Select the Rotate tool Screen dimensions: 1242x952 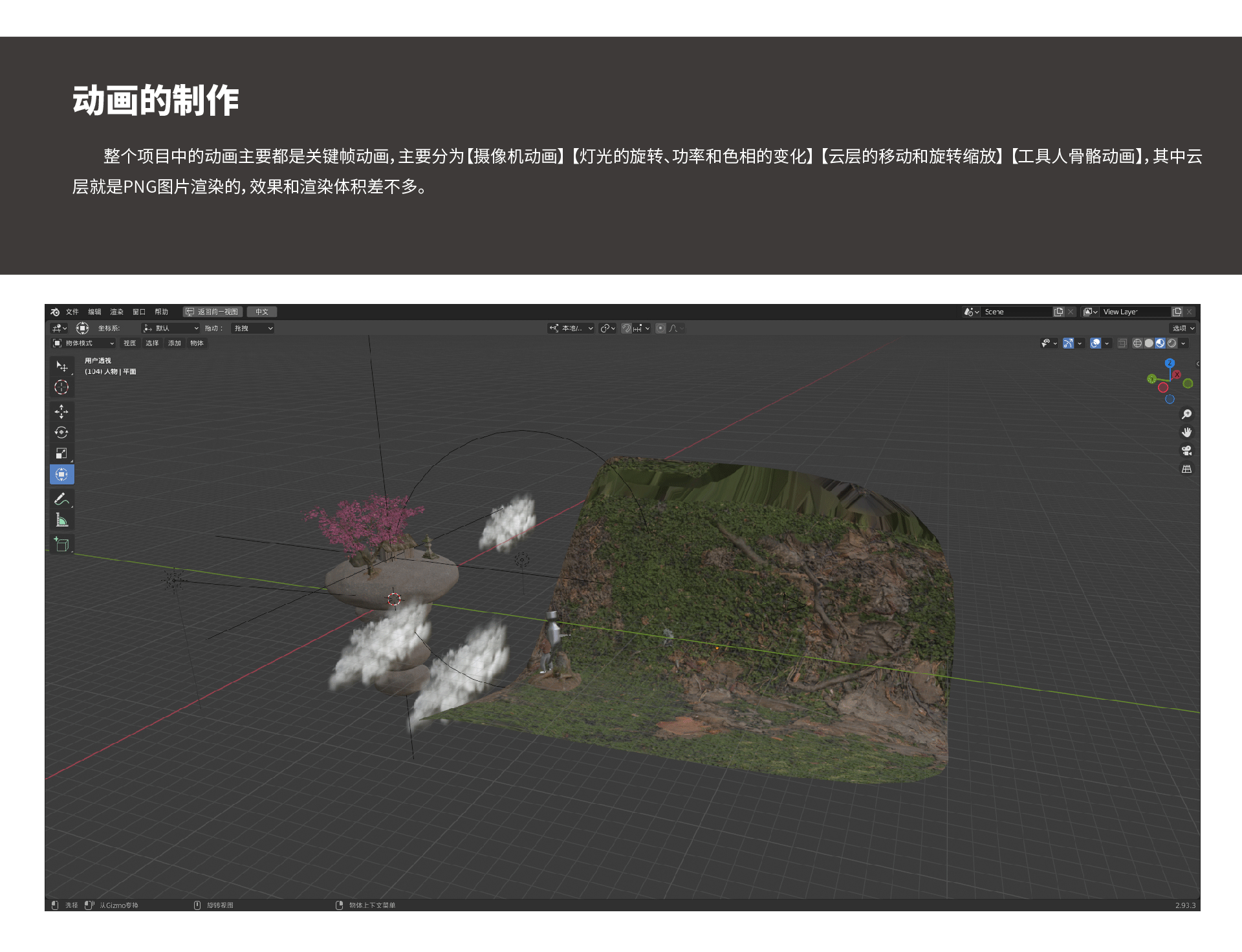point(61,433)
